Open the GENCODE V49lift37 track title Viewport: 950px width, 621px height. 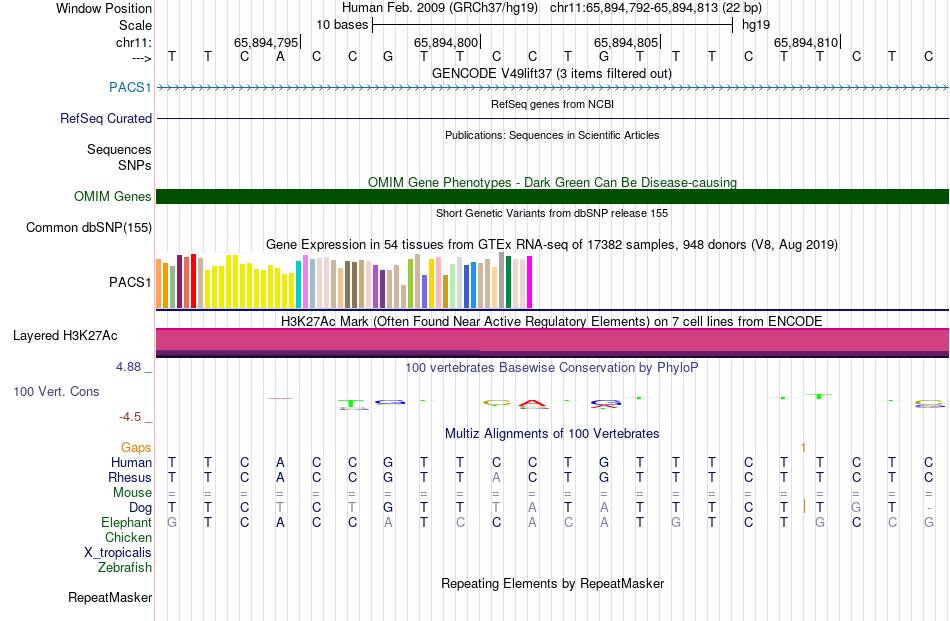tap(551, 73)
